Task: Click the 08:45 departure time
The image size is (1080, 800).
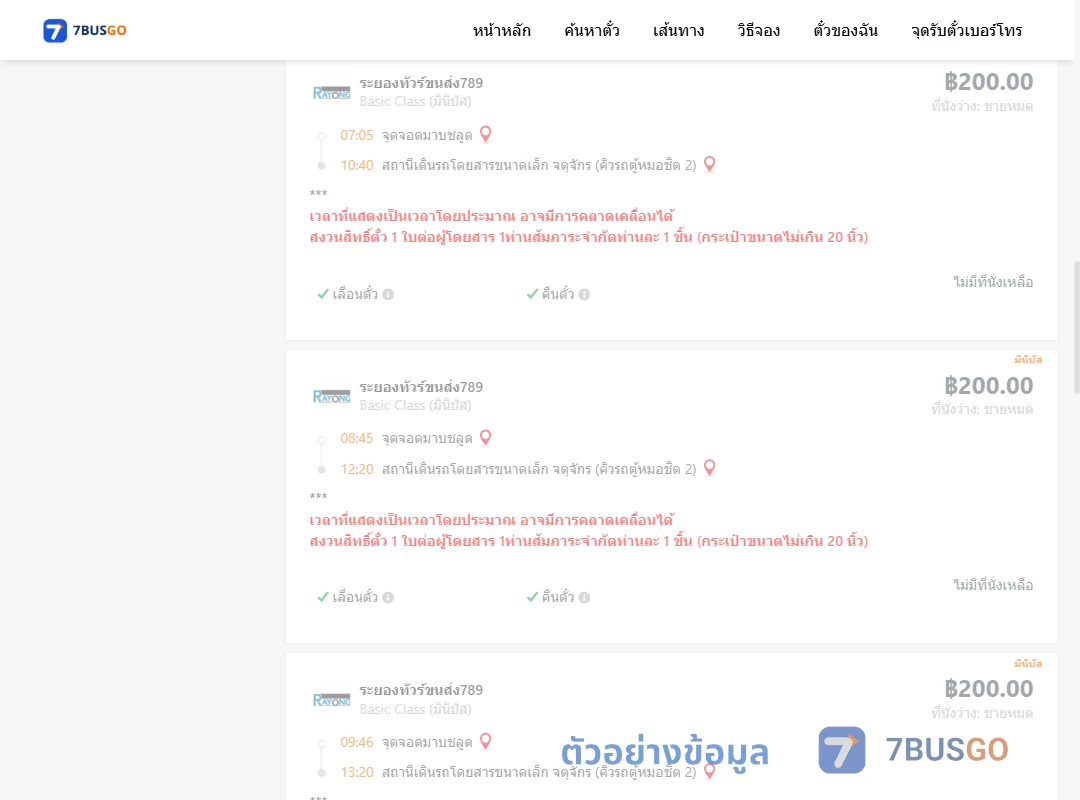Action: tap(357, 438)
